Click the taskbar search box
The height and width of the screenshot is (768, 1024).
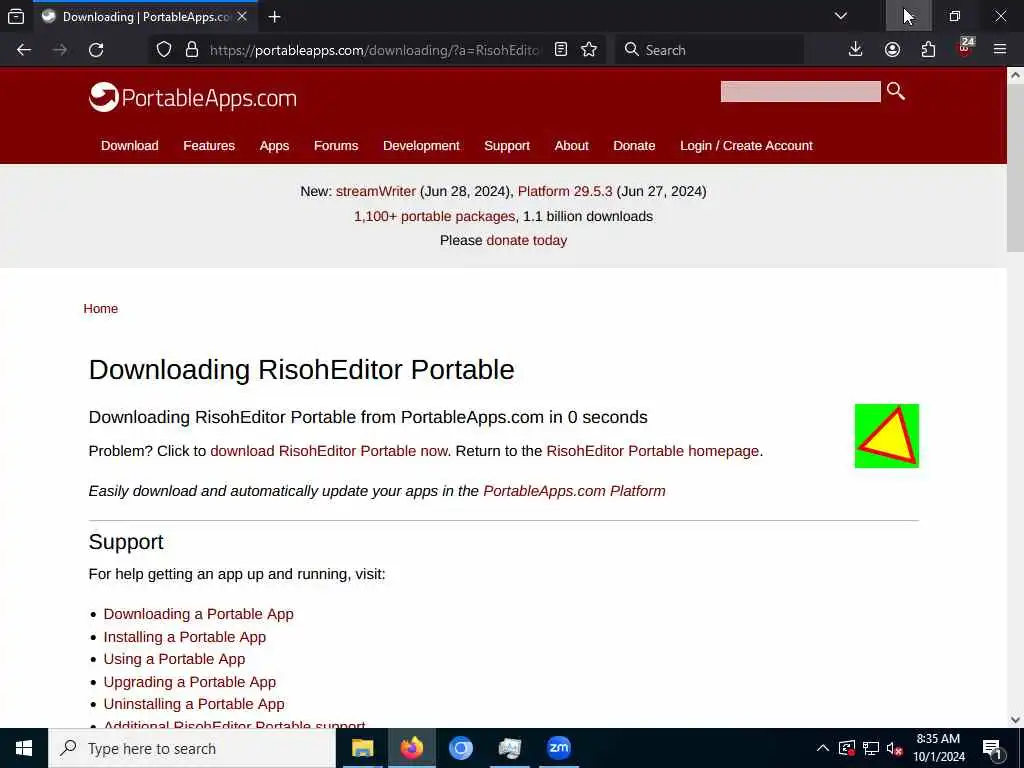[192, 748]
